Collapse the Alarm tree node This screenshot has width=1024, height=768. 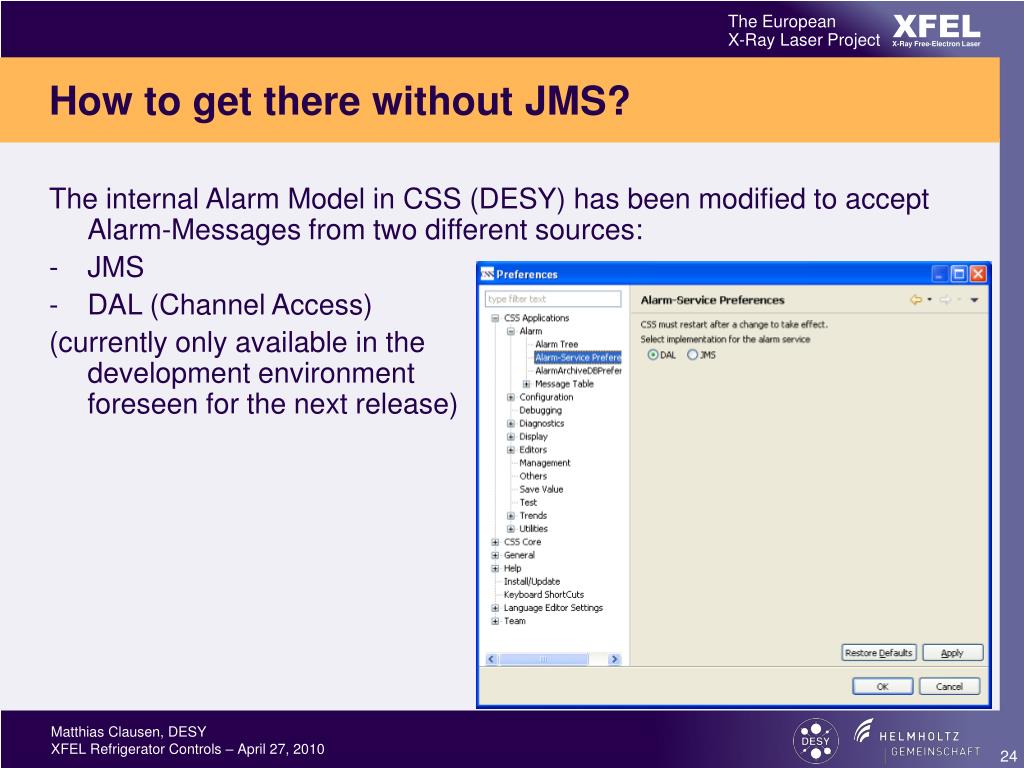[x=511, y=331]
